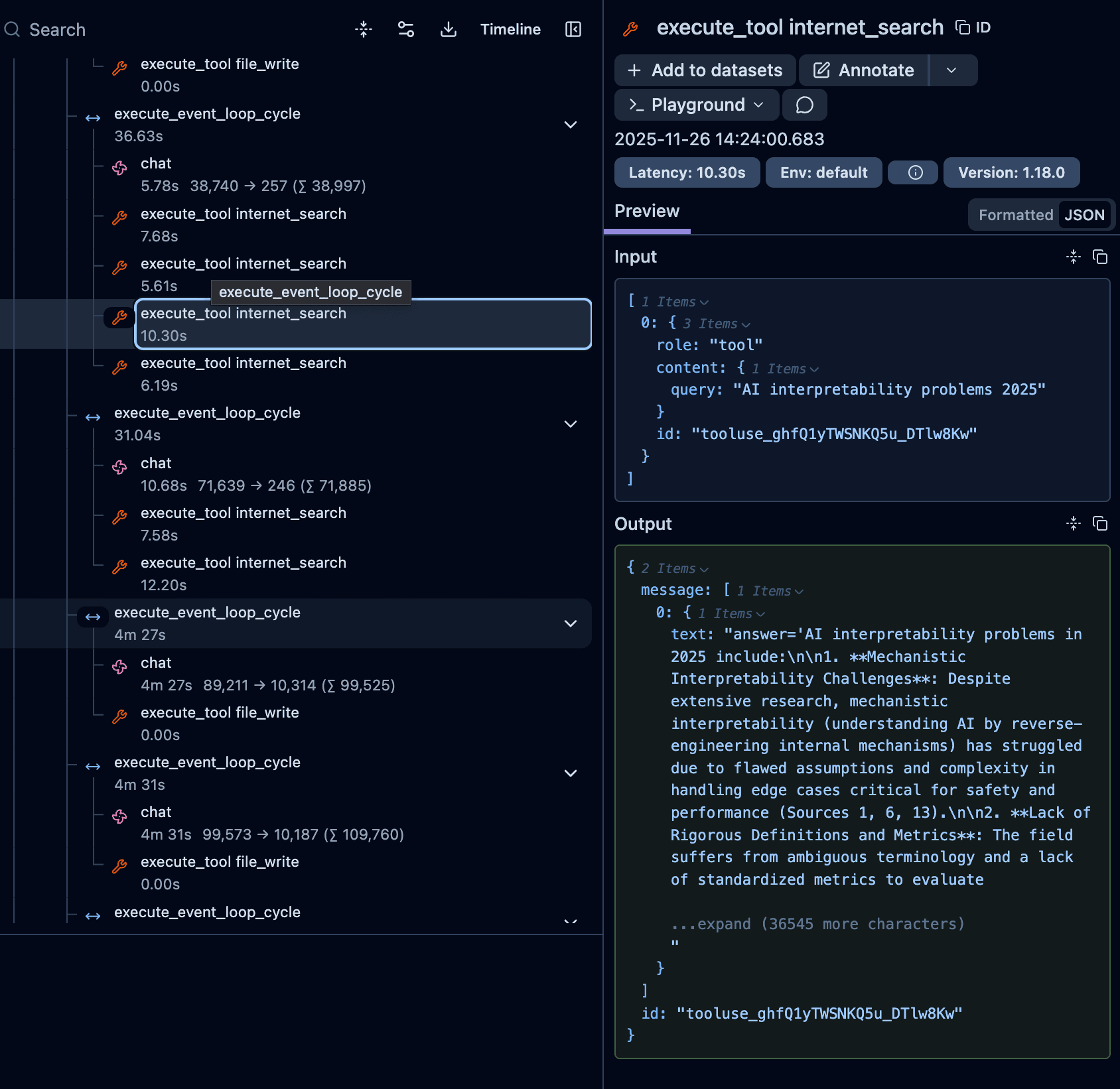Screen dimensions: 1120x1089
Task: Open the Playground dropdown menu
Action: [x=696, y=104]
